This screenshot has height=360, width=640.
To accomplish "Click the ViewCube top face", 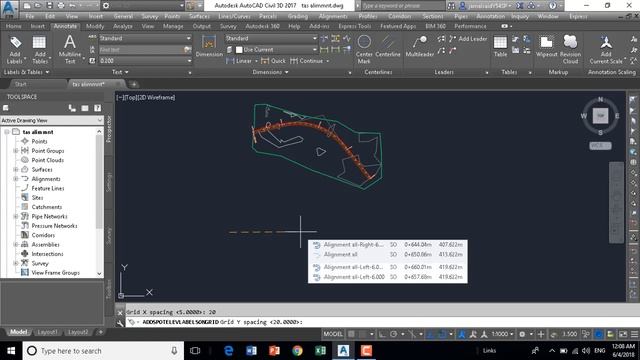I will (x=600, y=116).
